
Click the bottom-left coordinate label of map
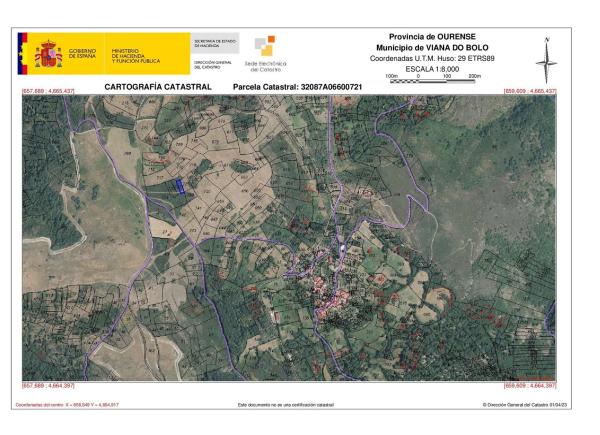coord(49,384)
